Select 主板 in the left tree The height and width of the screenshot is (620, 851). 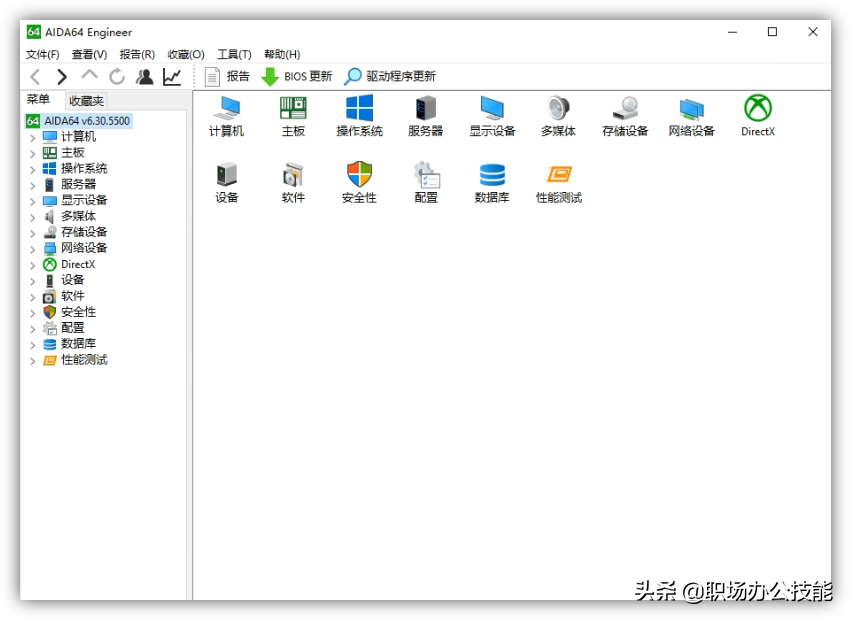(x=72, y=153)
